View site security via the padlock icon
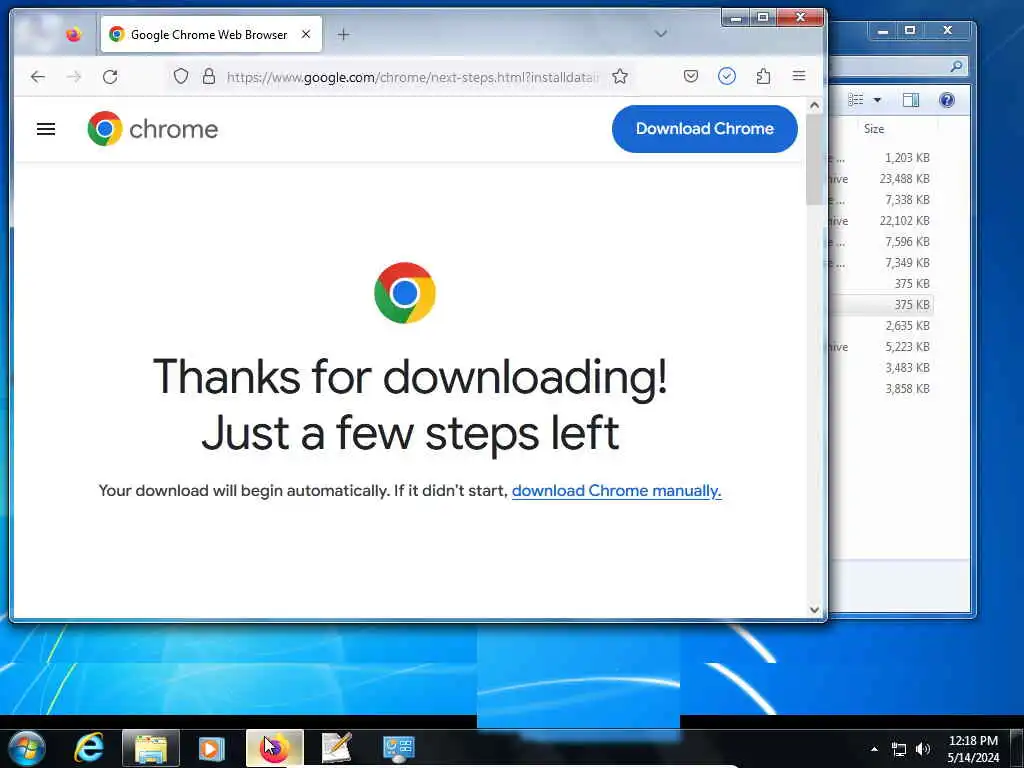 click(x=209, y=76)
